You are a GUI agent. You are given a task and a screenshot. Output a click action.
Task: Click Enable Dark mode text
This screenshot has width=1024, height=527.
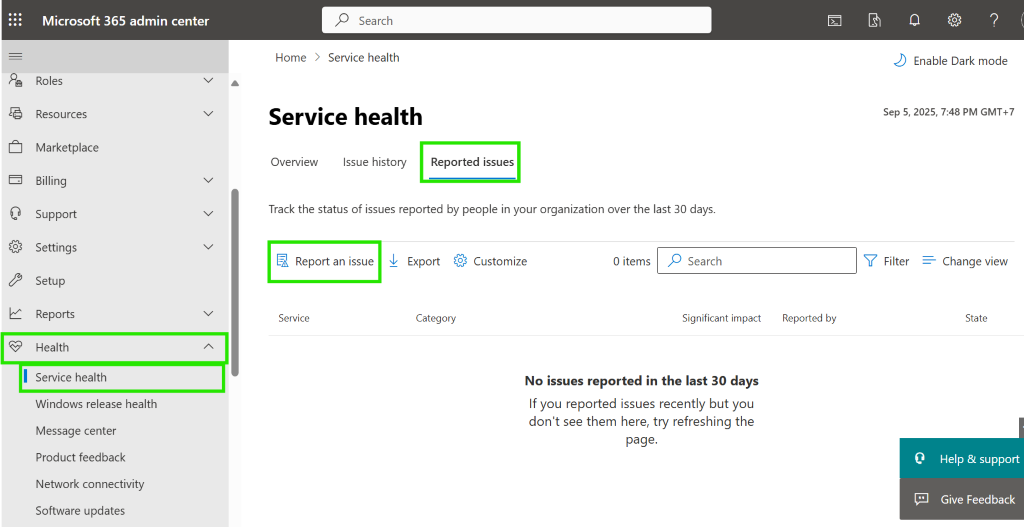pos(960,61)
